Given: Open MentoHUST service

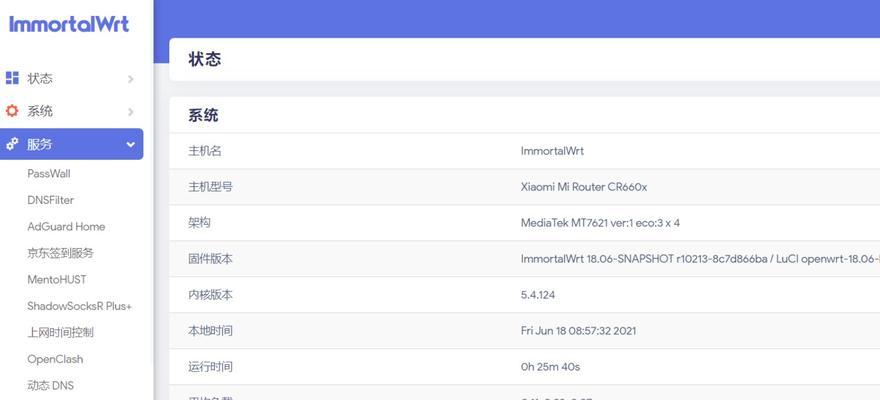Looking at the screenshot, I should [x=57, y=279].
